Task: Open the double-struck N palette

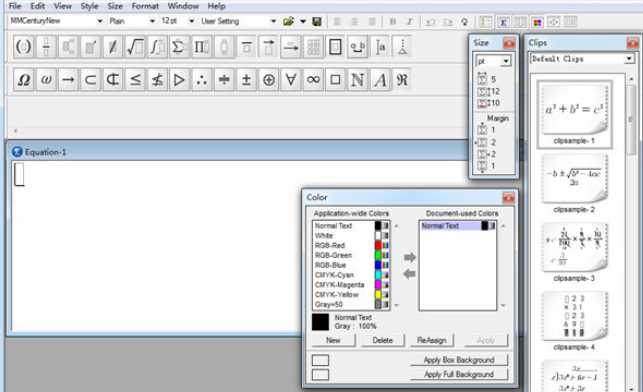Action: click(357, 80)
